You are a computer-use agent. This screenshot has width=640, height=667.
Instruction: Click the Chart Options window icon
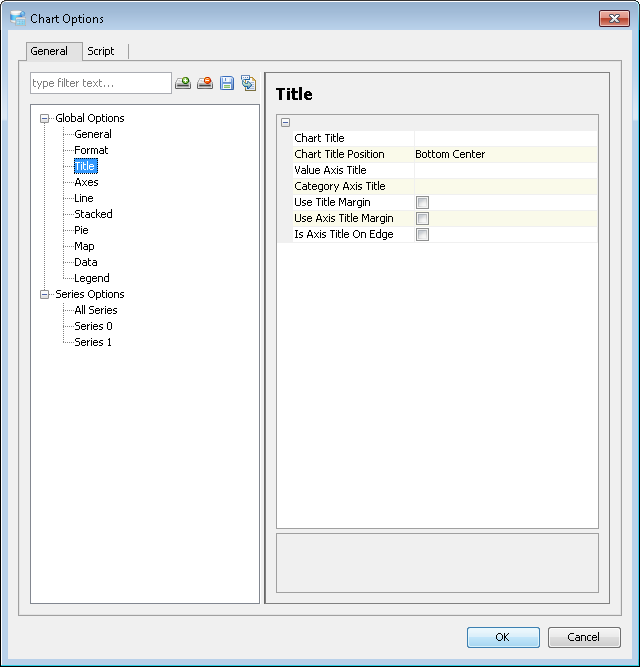[x=18, y=18]
